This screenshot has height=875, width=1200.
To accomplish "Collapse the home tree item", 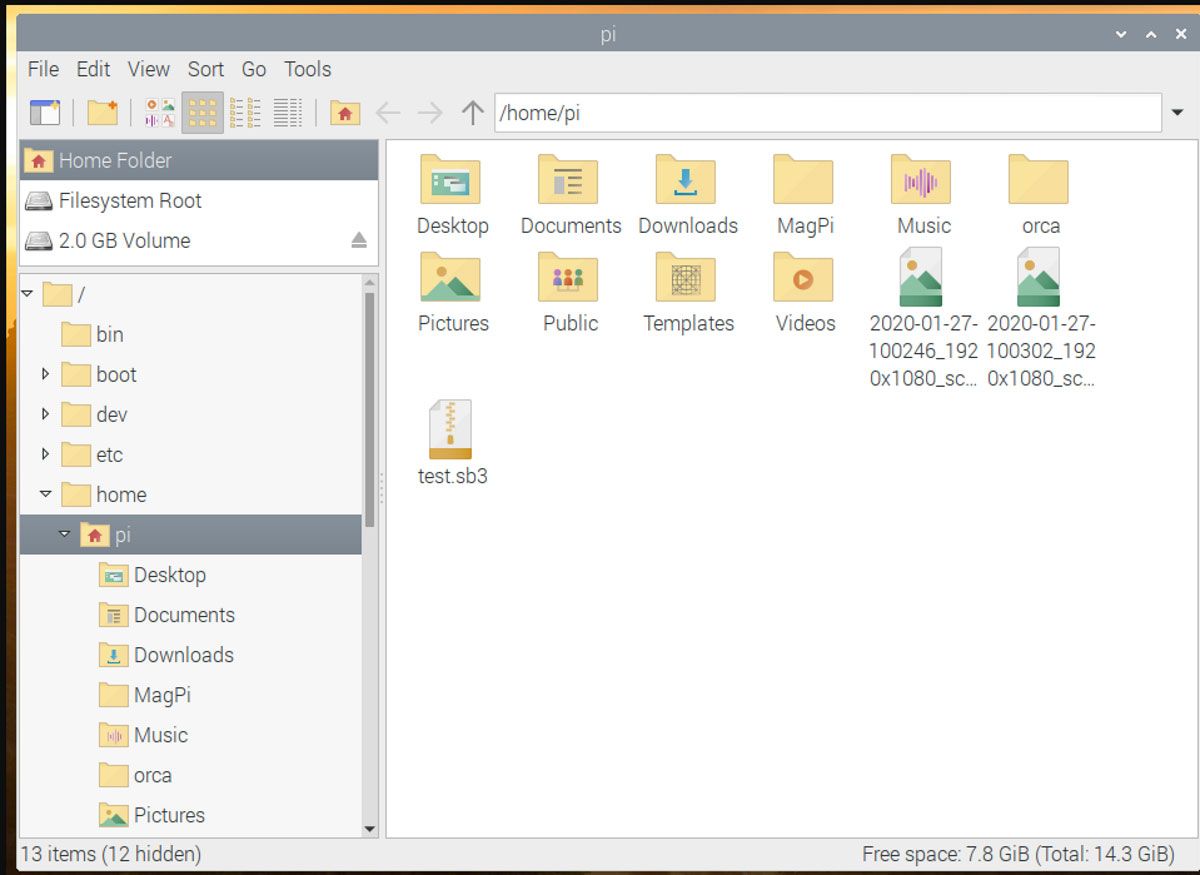I will [x=45, y=494].
